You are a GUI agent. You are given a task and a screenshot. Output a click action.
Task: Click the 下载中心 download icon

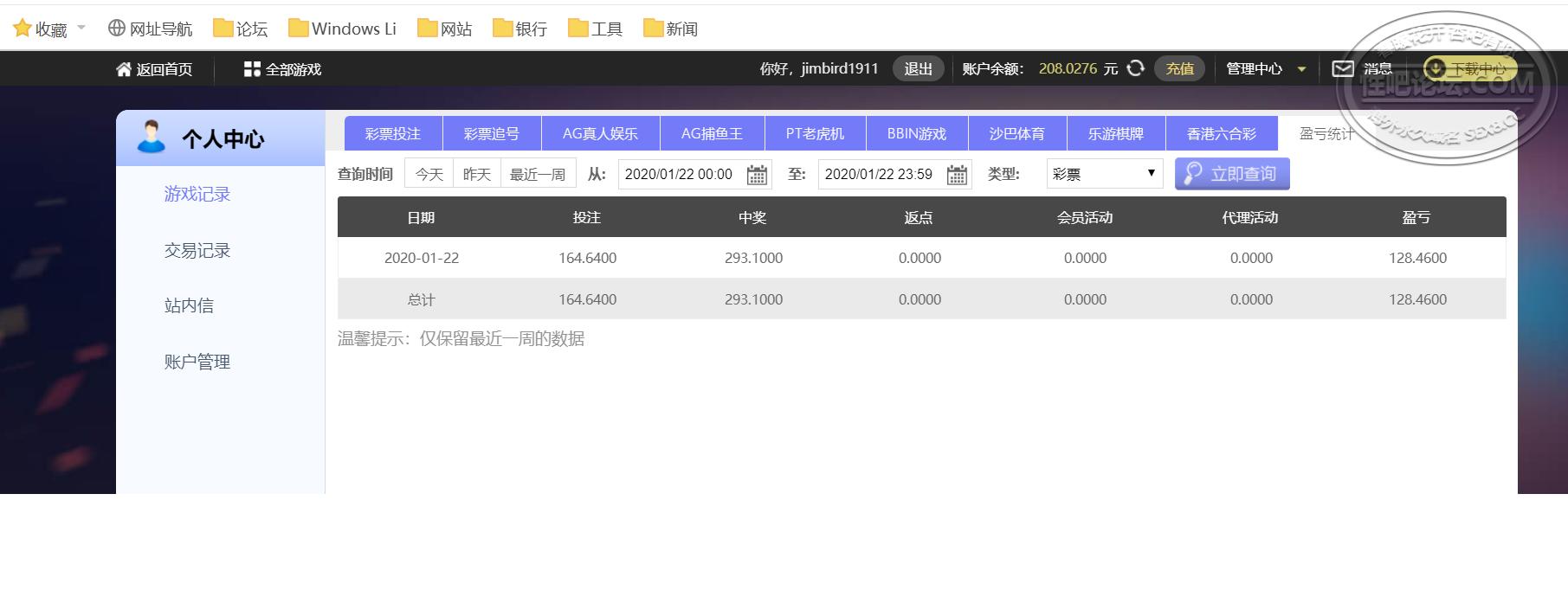(x=1435, y=68)
